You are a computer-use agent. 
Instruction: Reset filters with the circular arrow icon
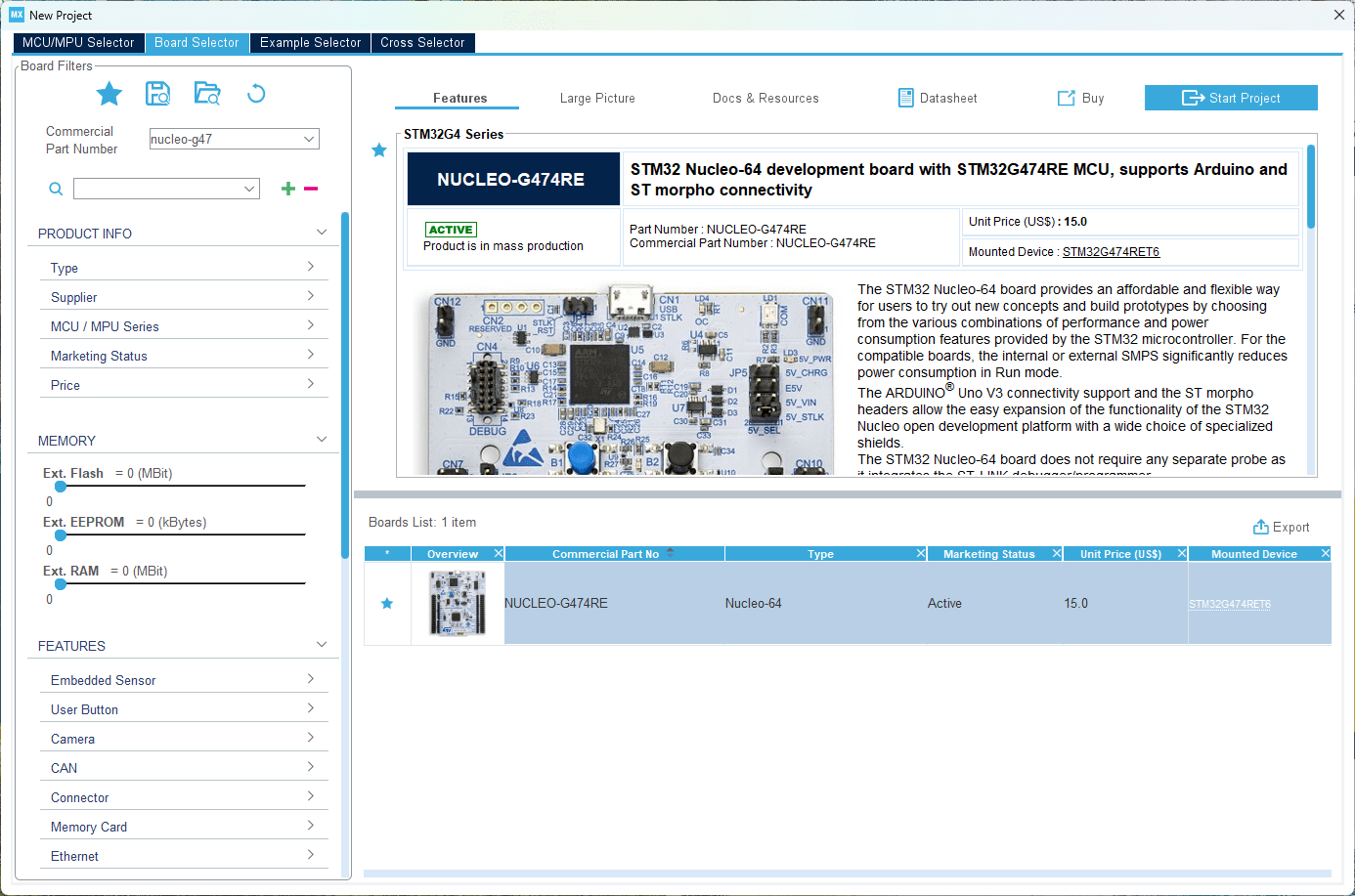(x=256, y=94)
